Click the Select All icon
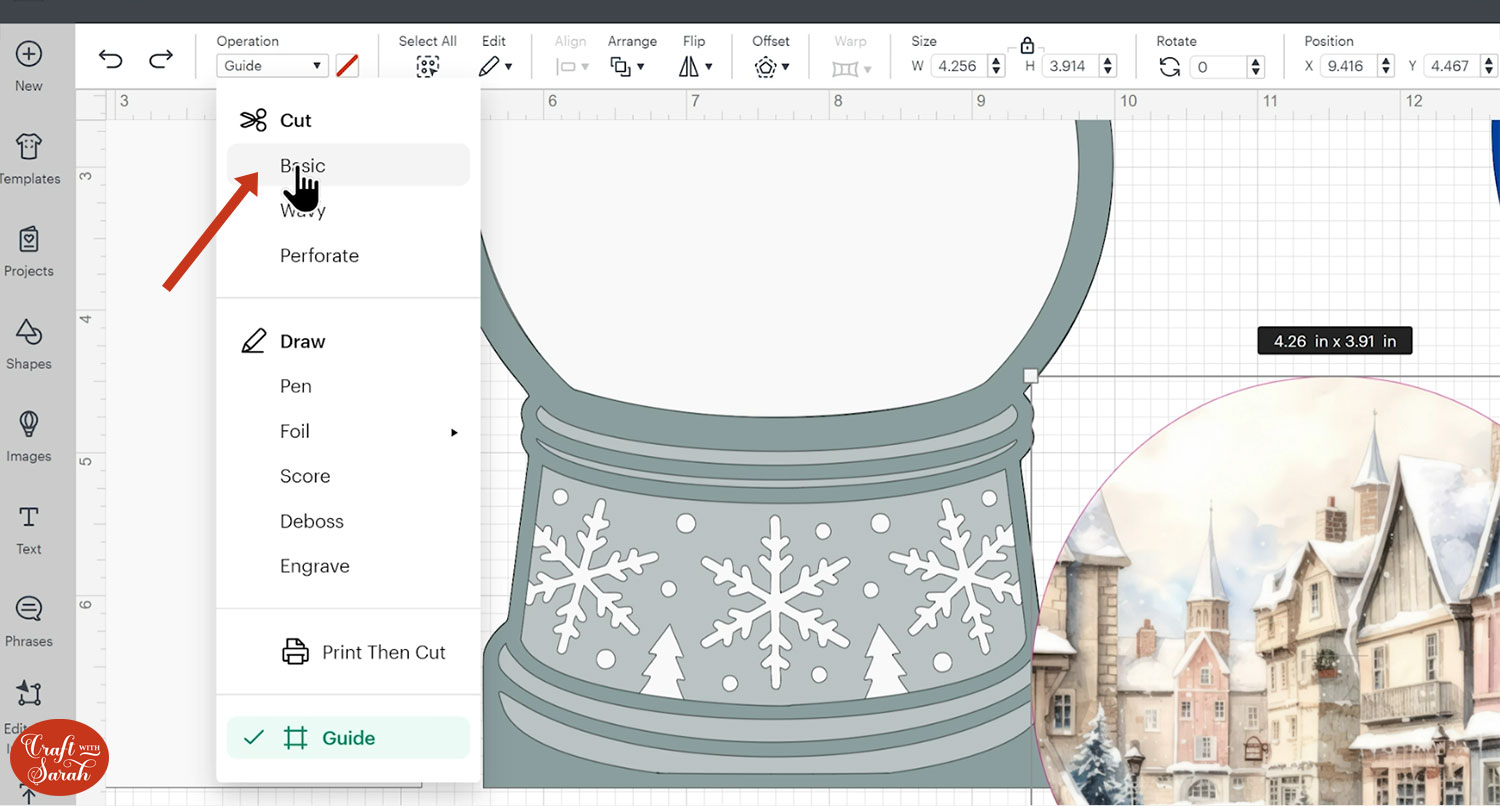The width and height of the screenshot is (1500, 806). pyautogui.click(x=427, y=67)
